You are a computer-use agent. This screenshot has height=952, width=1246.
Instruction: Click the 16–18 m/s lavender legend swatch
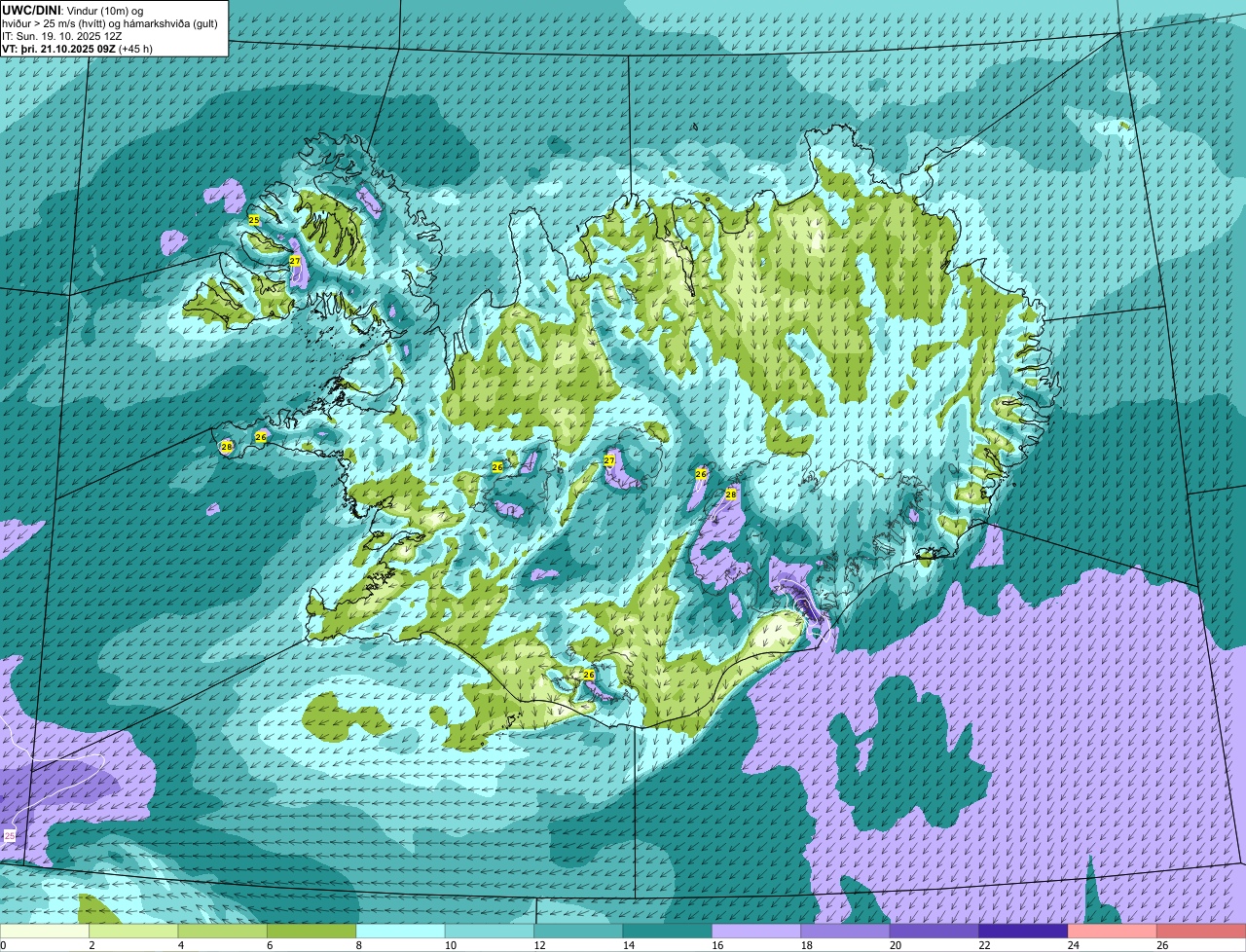pos(756,931)
